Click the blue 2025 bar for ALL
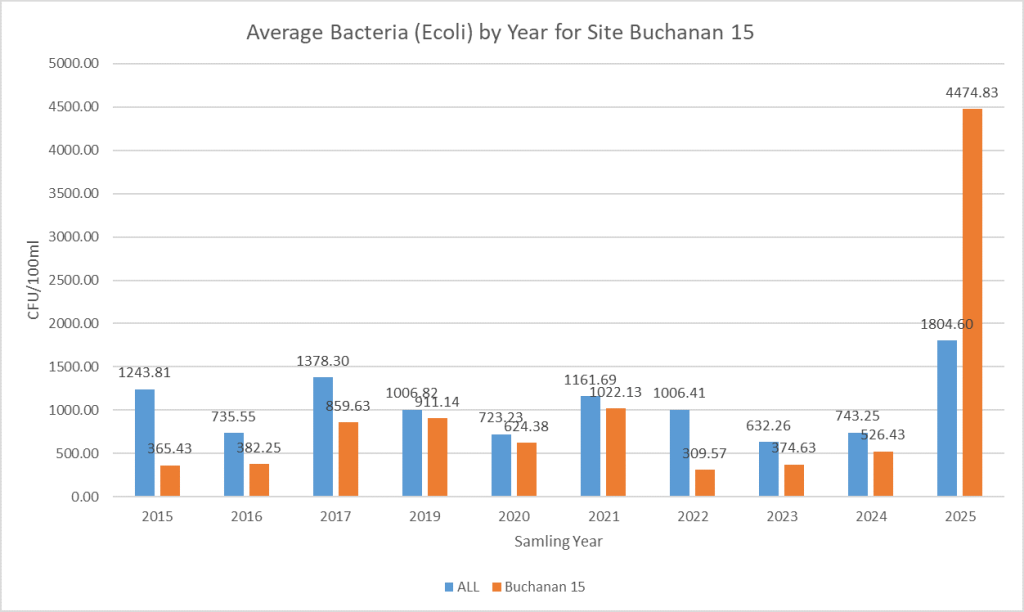1024x612 pixels. tap(946, 418)
